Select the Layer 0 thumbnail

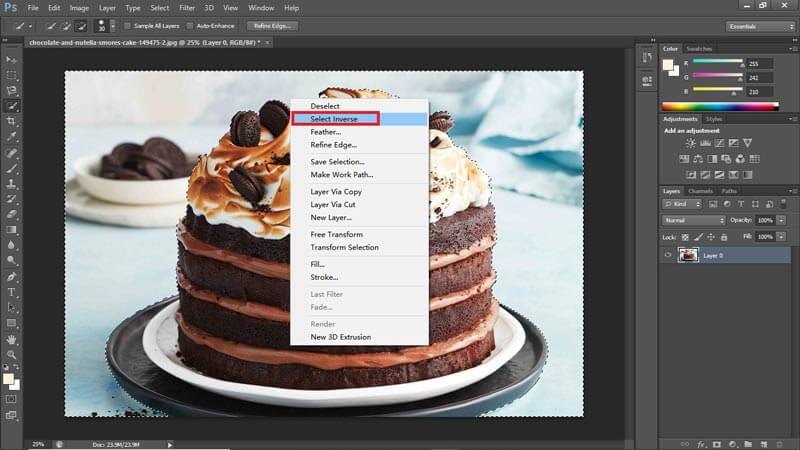click(688, 255)
